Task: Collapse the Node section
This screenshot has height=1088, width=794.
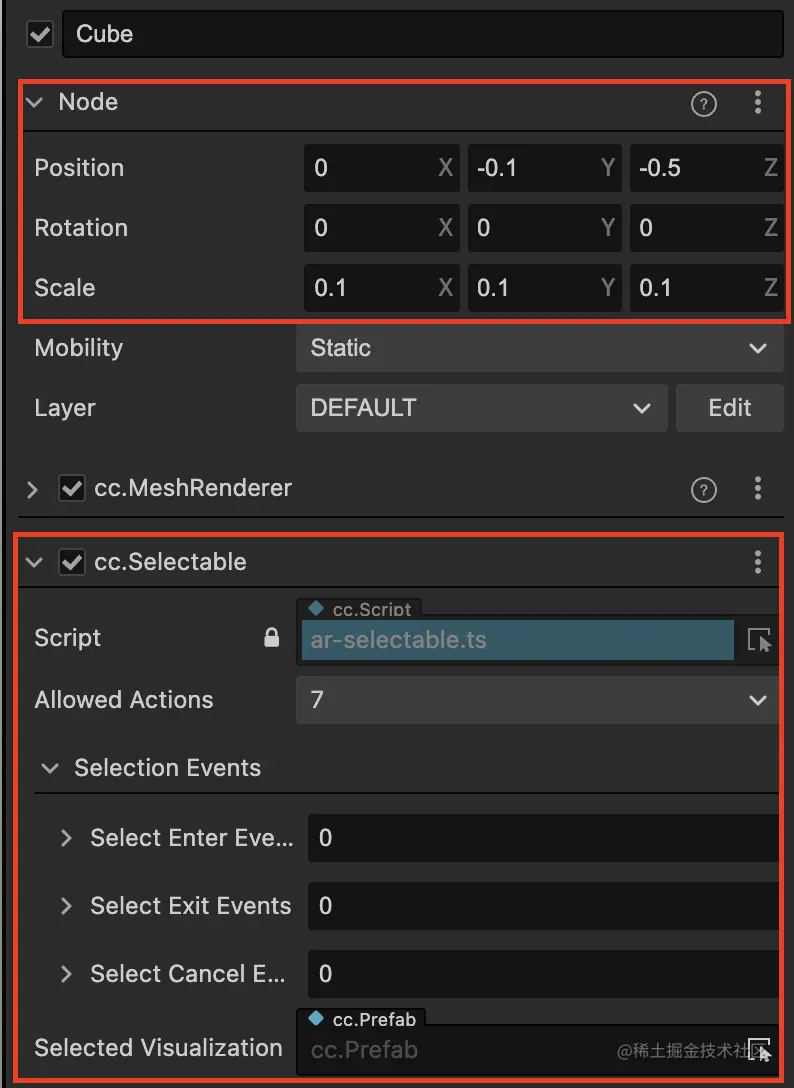Action: click(33, 103)
